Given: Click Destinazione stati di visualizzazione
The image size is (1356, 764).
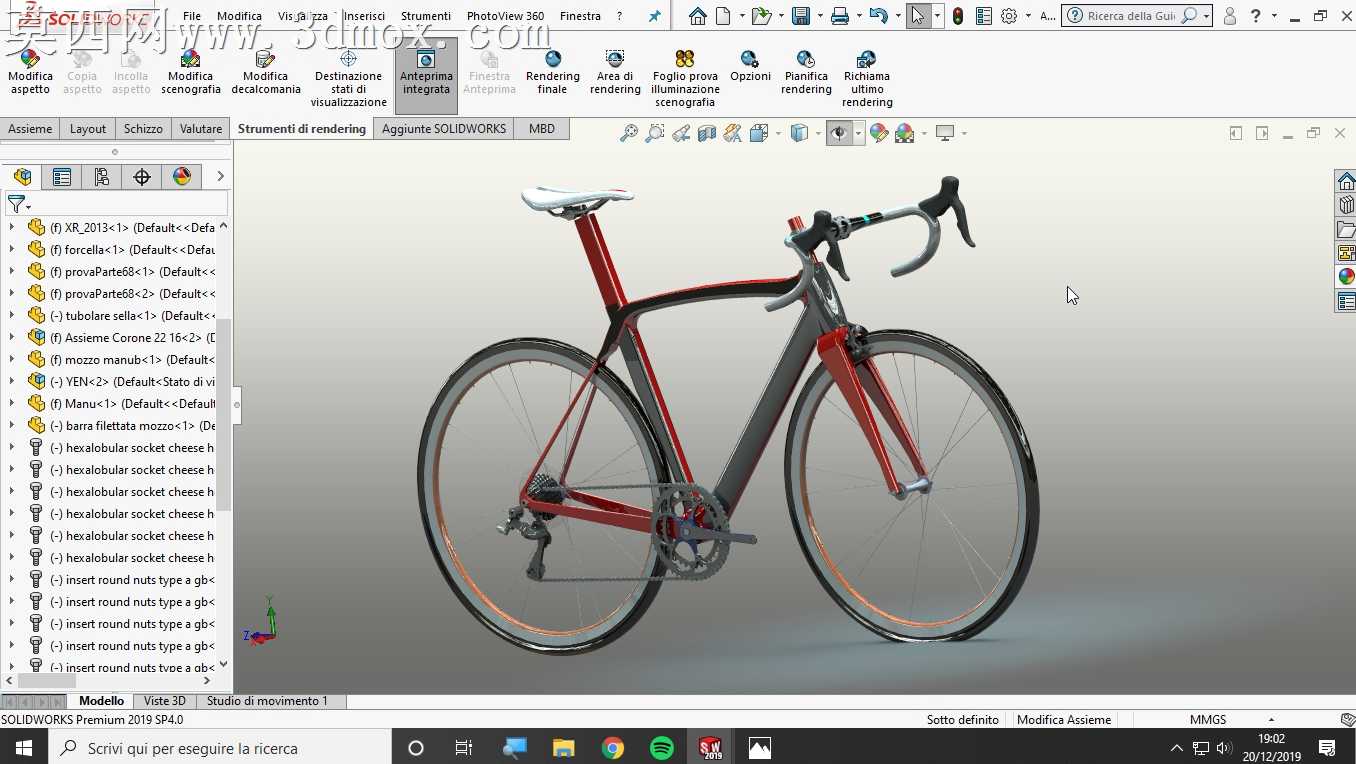Looking at the screenshot, I should click(x=348, y=79).
